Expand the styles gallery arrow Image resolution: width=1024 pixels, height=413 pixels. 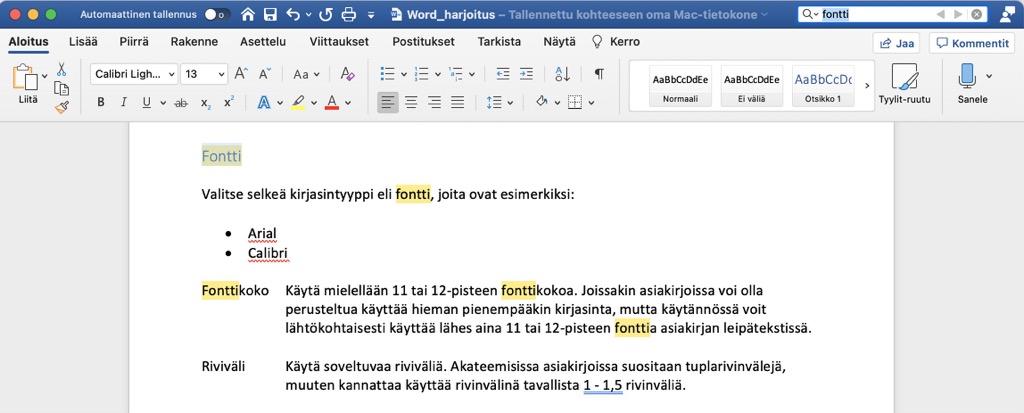[x=867, y=86]
